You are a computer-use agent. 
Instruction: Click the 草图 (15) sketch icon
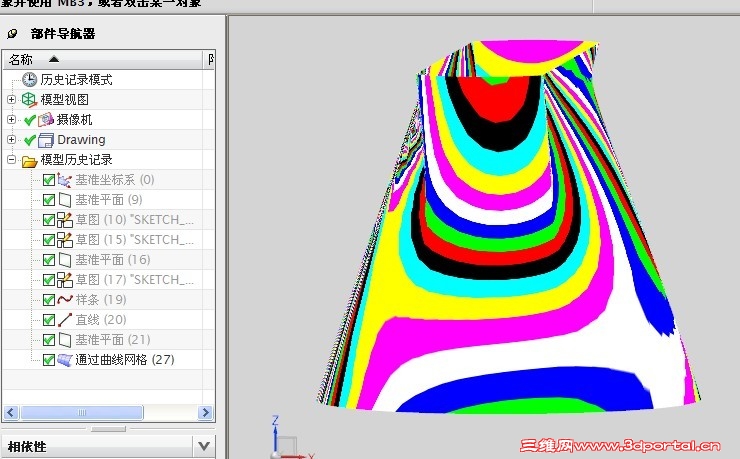65,240
